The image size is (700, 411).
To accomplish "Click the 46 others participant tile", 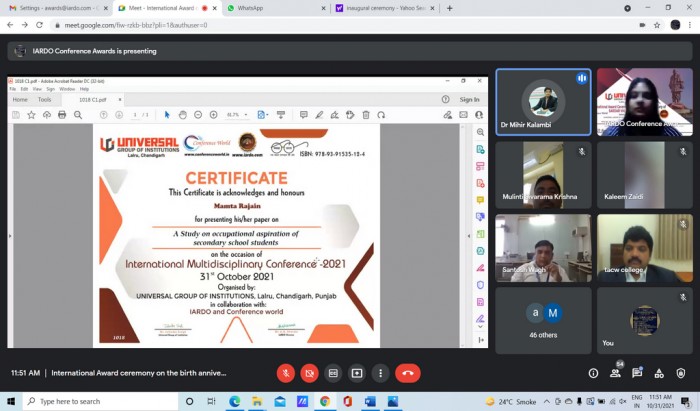I will 543,320.
